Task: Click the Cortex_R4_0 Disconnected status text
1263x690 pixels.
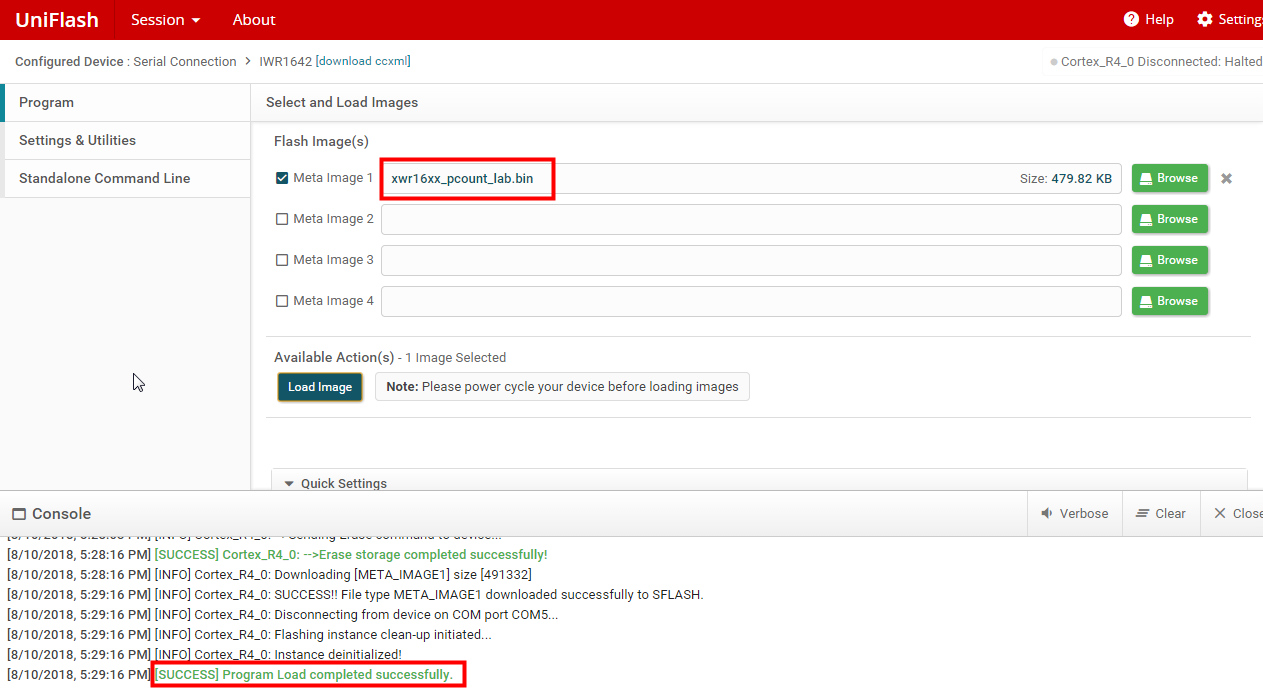Action: point(1161,62)
